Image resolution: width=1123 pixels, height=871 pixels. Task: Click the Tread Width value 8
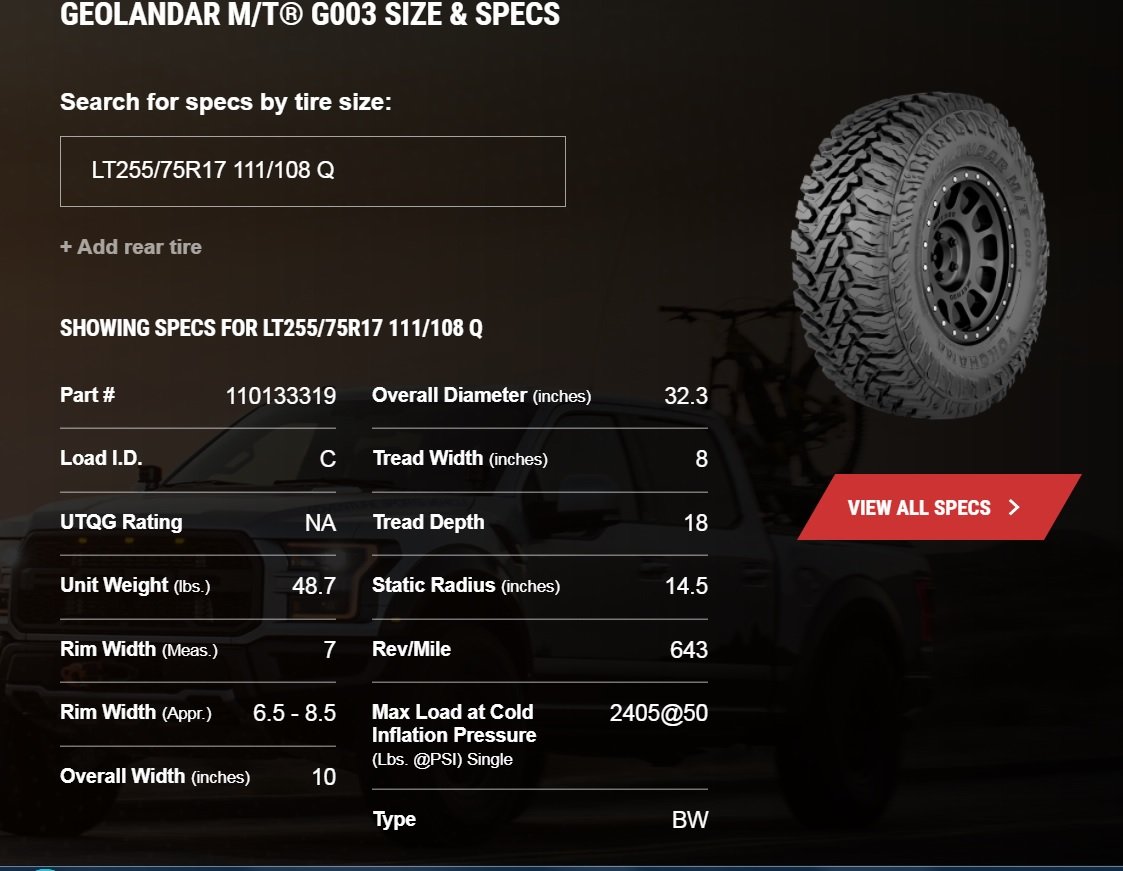coord(701,459)
